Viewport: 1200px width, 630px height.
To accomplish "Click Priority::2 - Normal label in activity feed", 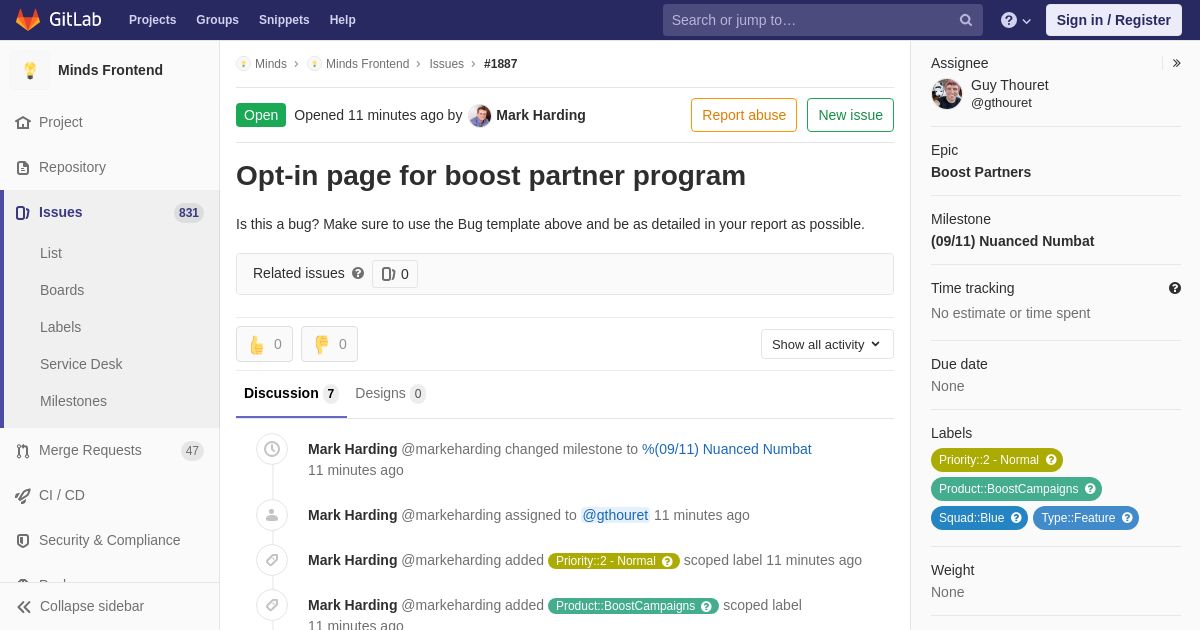I will click(614, 561).
